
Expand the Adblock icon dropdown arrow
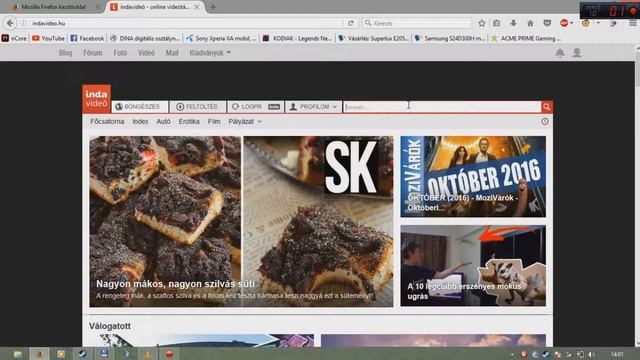[x=571, y=23]
